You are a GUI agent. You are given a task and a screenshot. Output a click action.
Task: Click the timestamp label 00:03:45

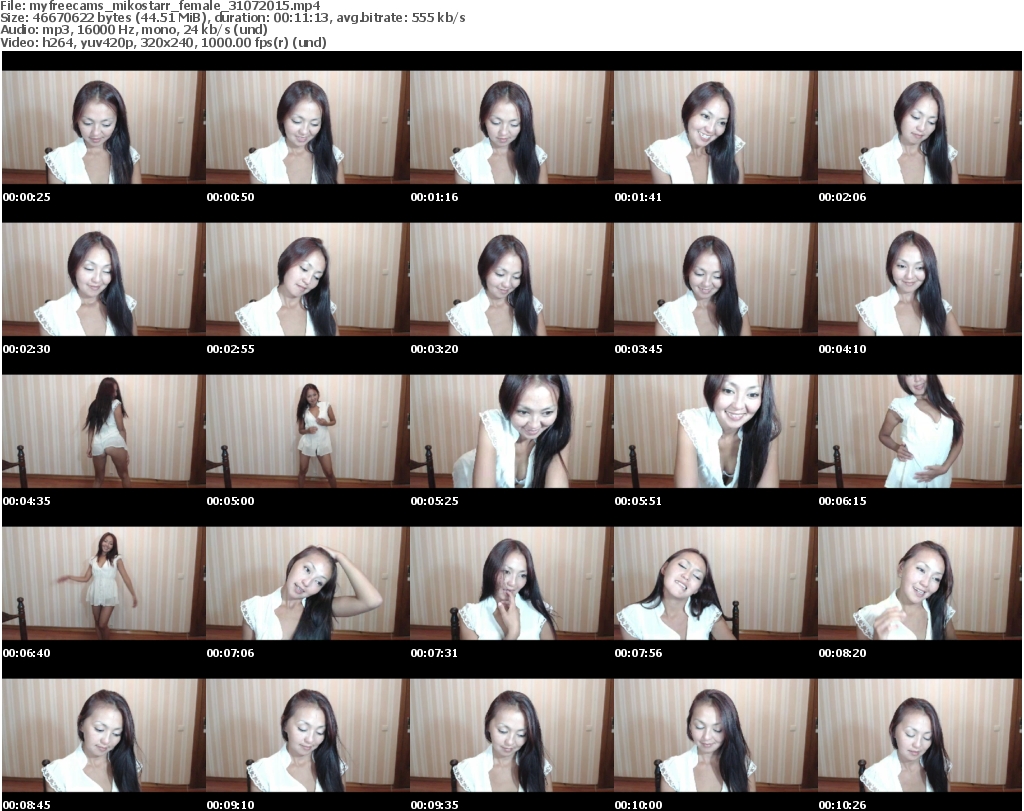[x=638, y=349]
